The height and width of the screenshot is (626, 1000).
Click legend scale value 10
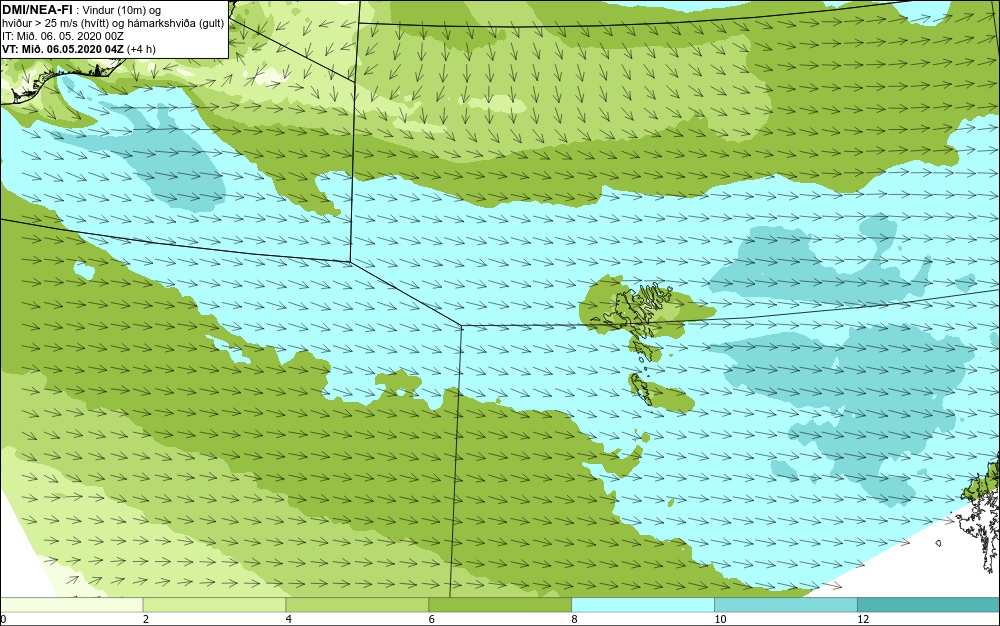pyautogui.click(x=720, y=619)
